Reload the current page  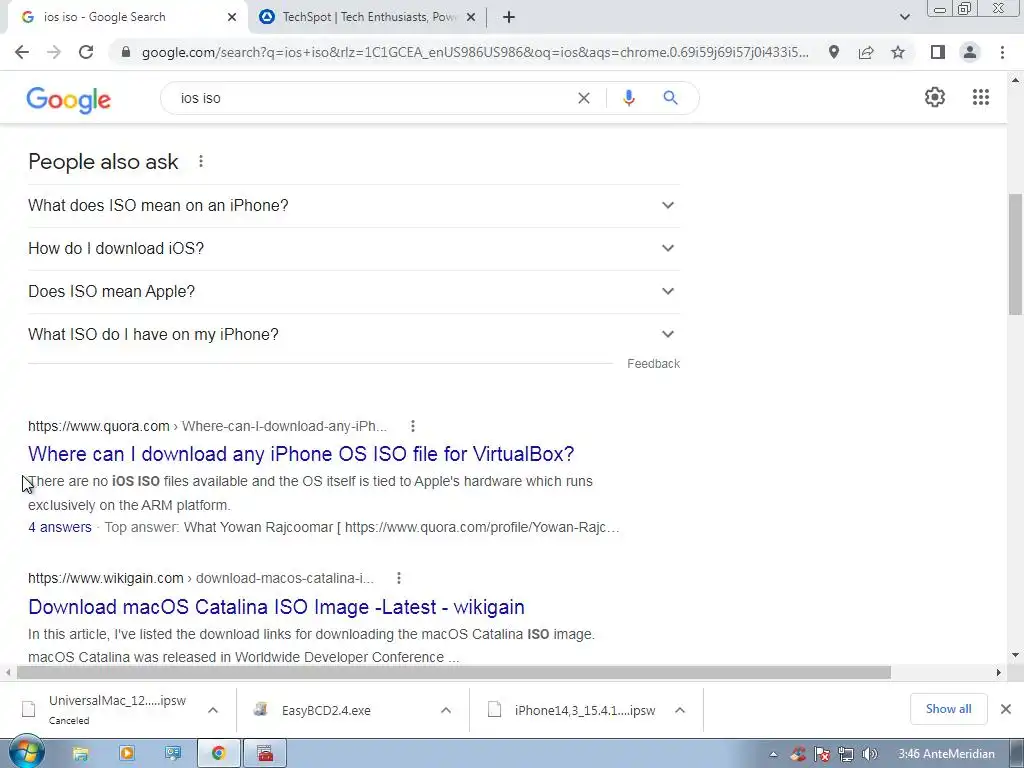86,52
